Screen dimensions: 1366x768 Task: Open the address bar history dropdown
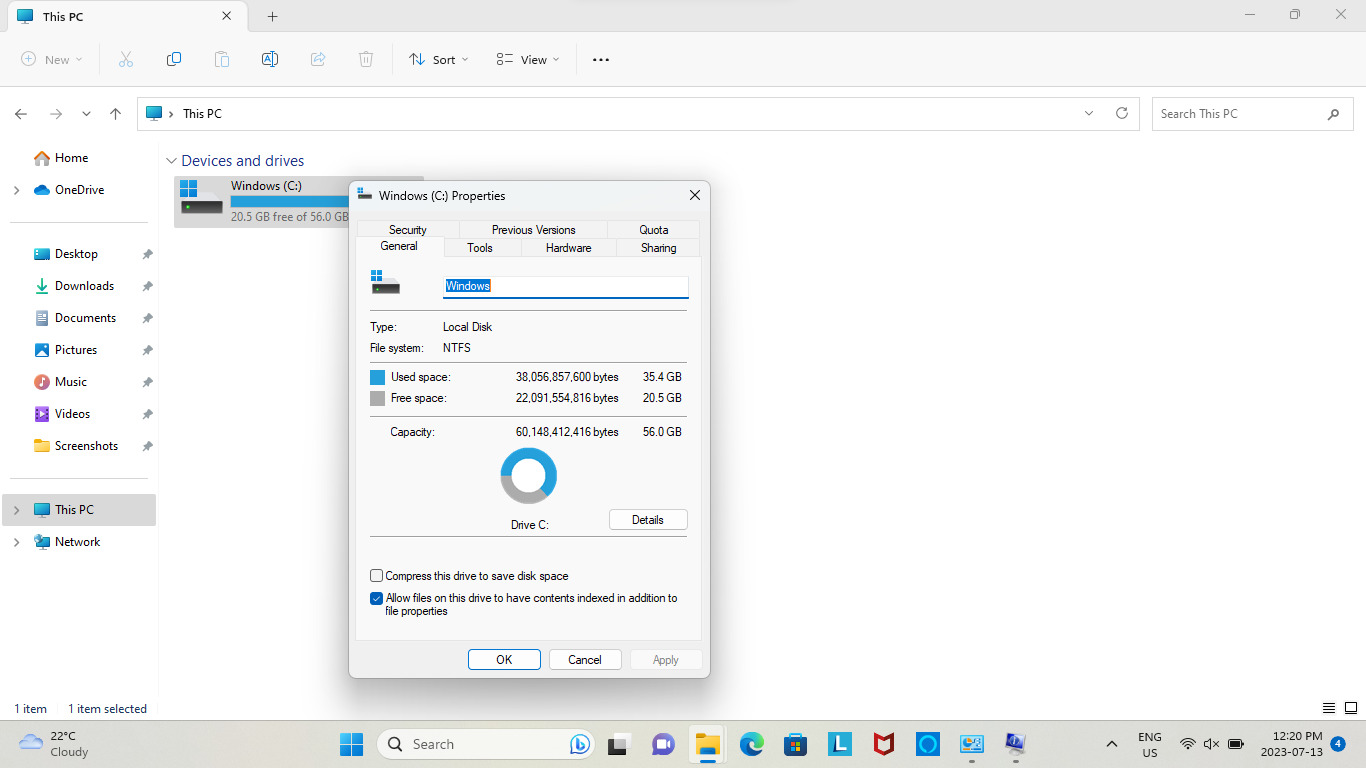1089,114
